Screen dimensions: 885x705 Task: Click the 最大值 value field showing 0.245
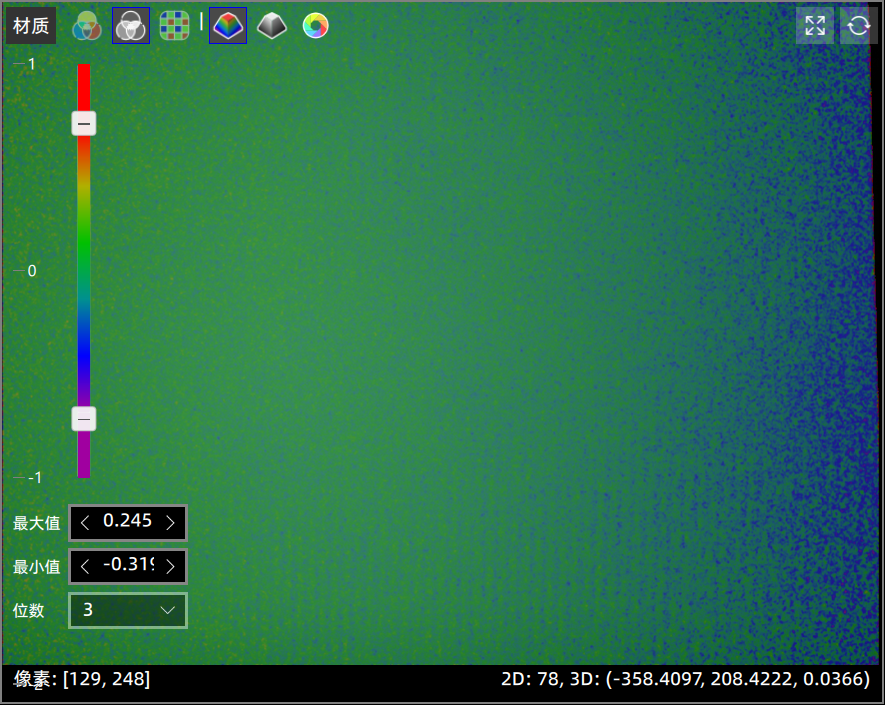[128, 522]
